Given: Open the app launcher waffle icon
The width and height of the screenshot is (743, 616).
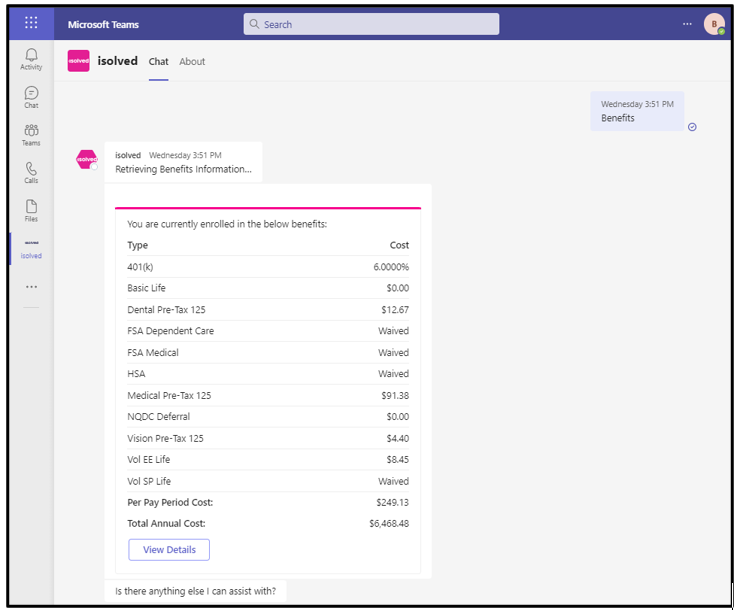Looking at the screenshot, I should [31, 22].
